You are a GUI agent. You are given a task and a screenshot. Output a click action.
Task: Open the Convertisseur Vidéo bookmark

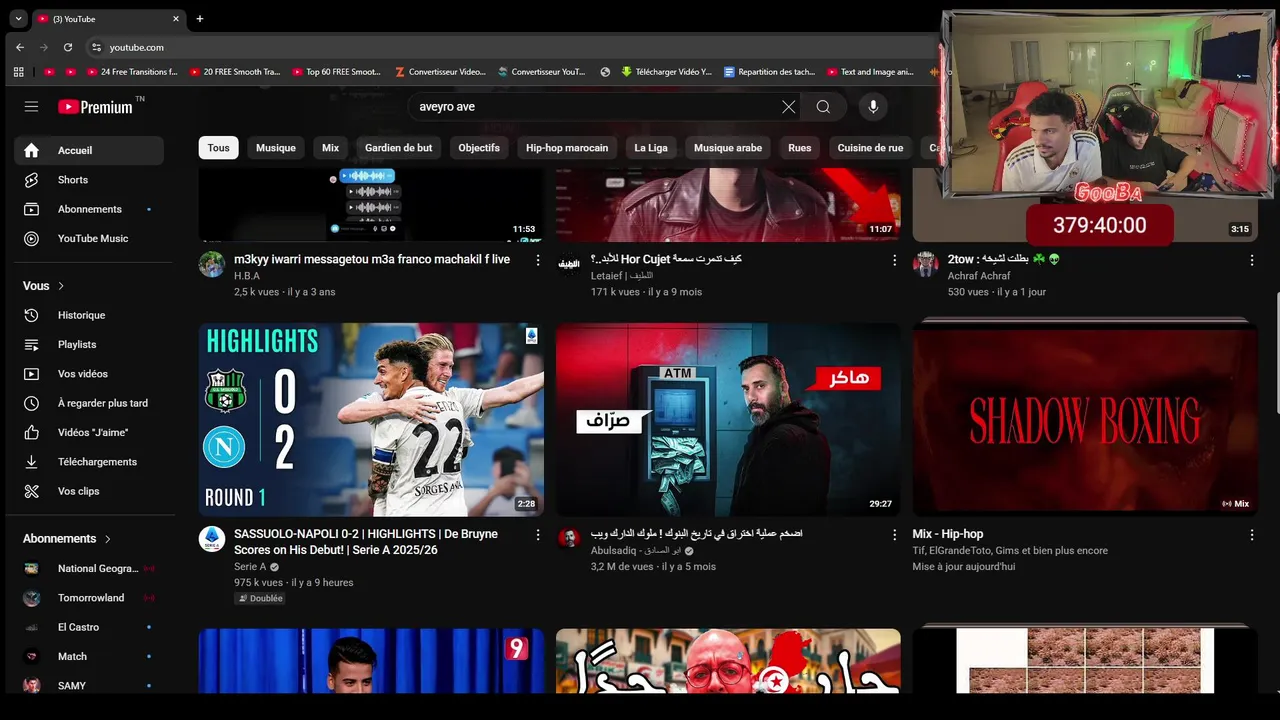[x=440, y=72]
